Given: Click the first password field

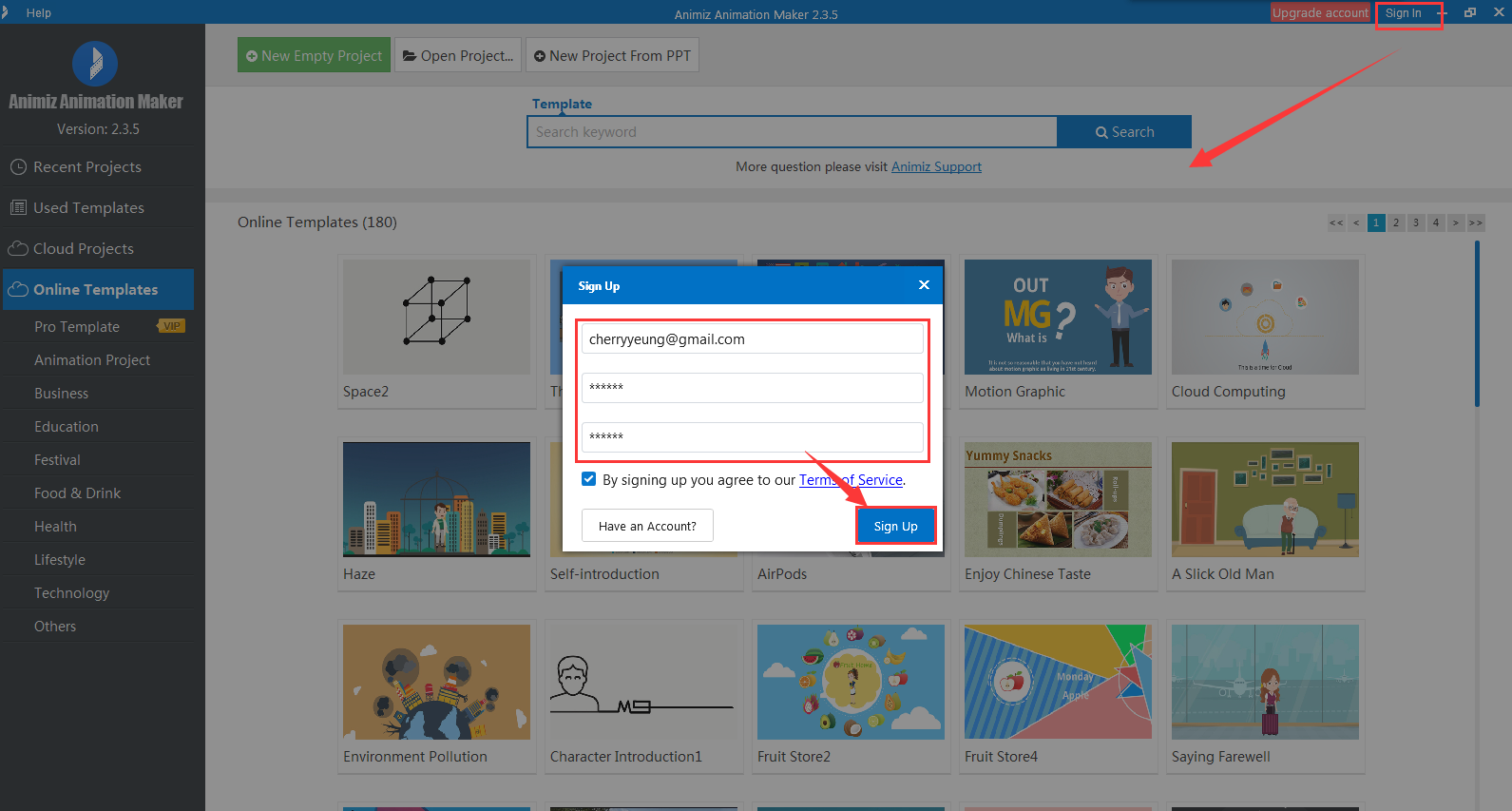Looking at the screenshot, I should [x=753, y=387].
